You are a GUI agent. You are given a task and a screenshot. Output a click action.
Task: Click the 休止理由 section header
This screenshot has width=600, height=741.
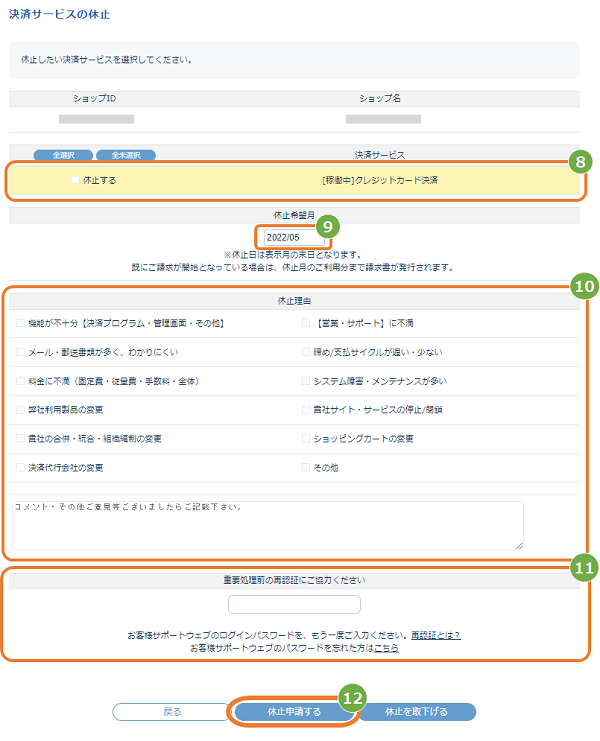click(x=294, y=301)
